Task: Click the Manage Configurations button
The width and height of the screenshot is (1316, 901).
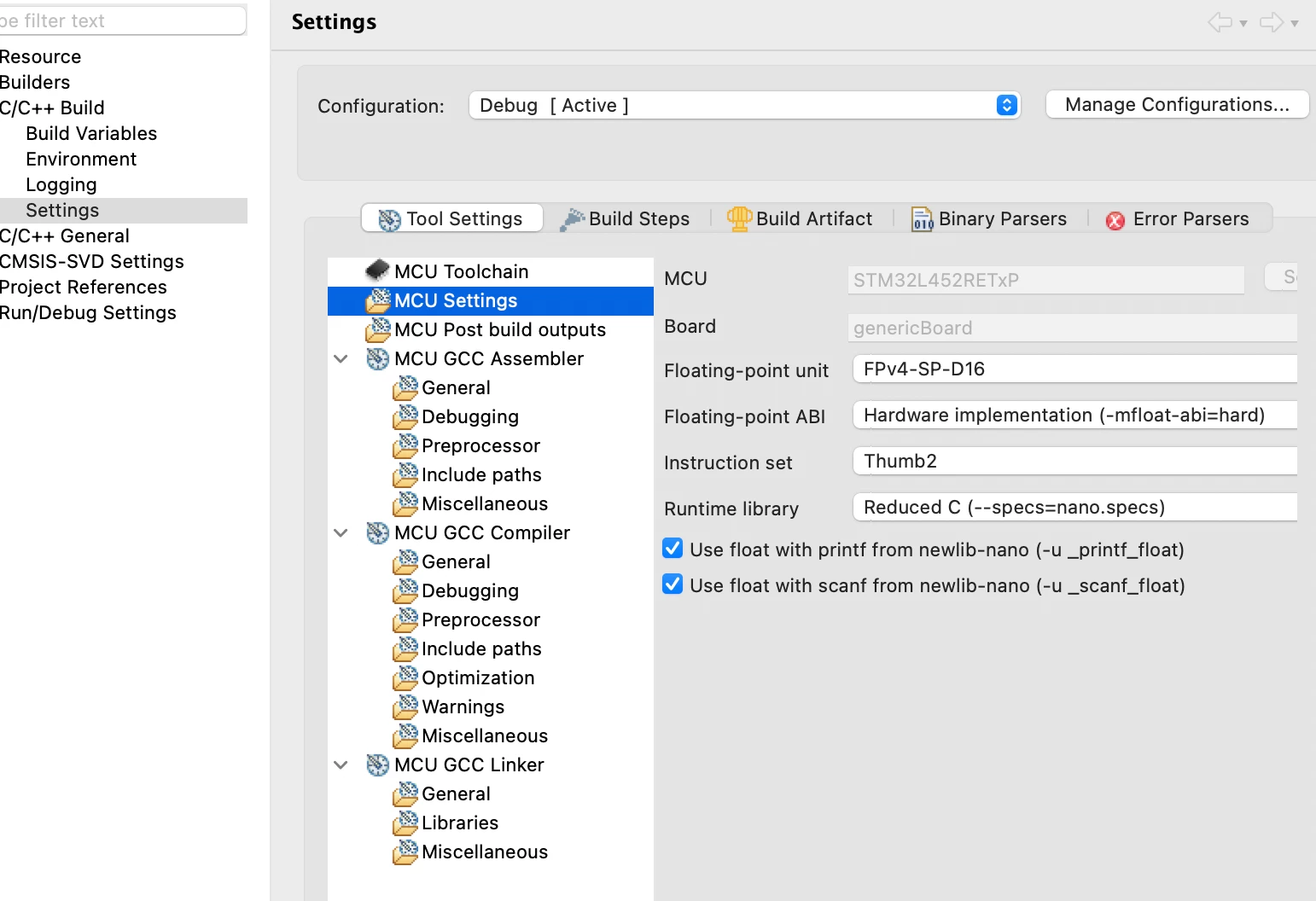Action: tap(1177, 105)
